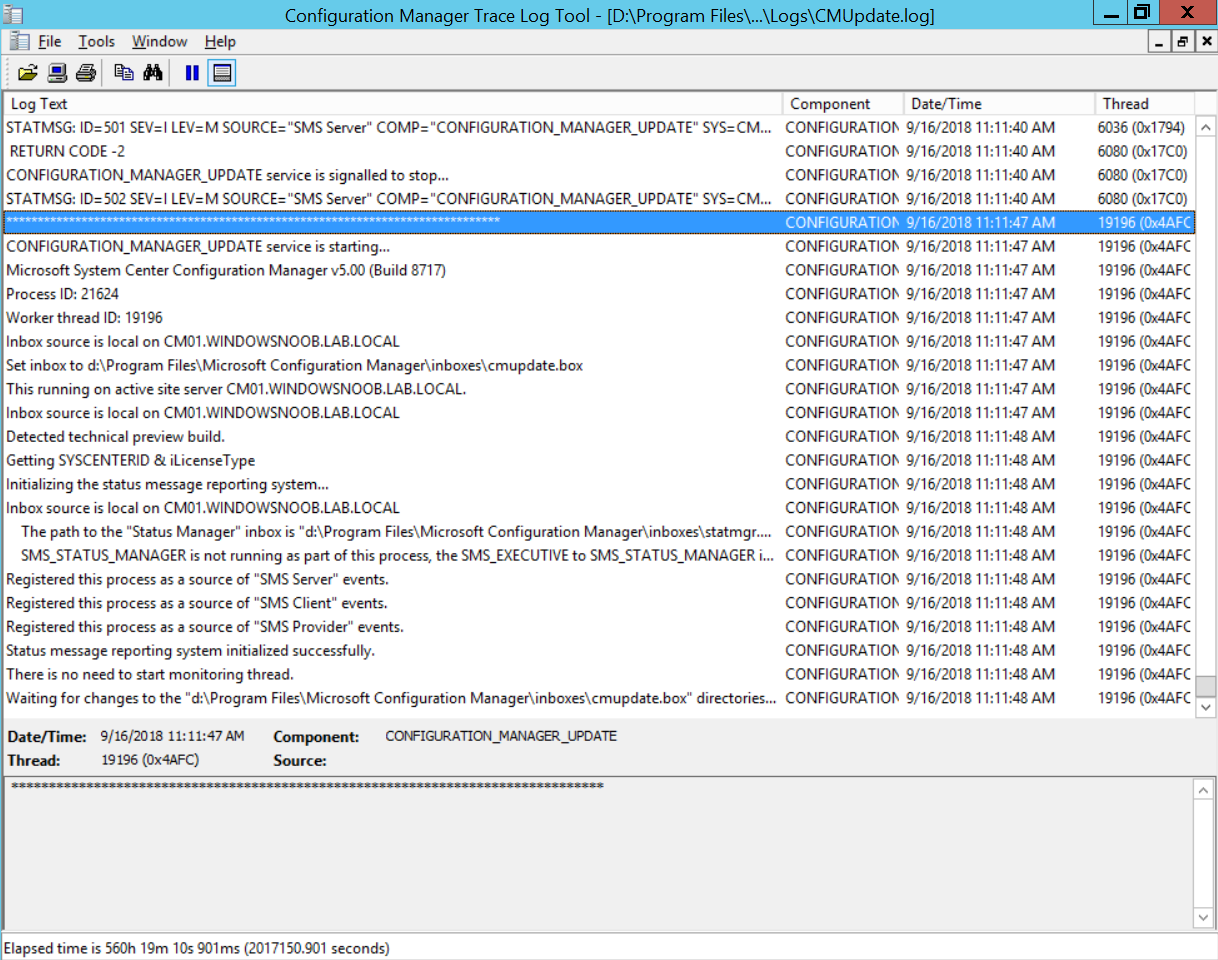Select the 'Process ID: 21624' line
1218x960 pixels.
[599, 294]
